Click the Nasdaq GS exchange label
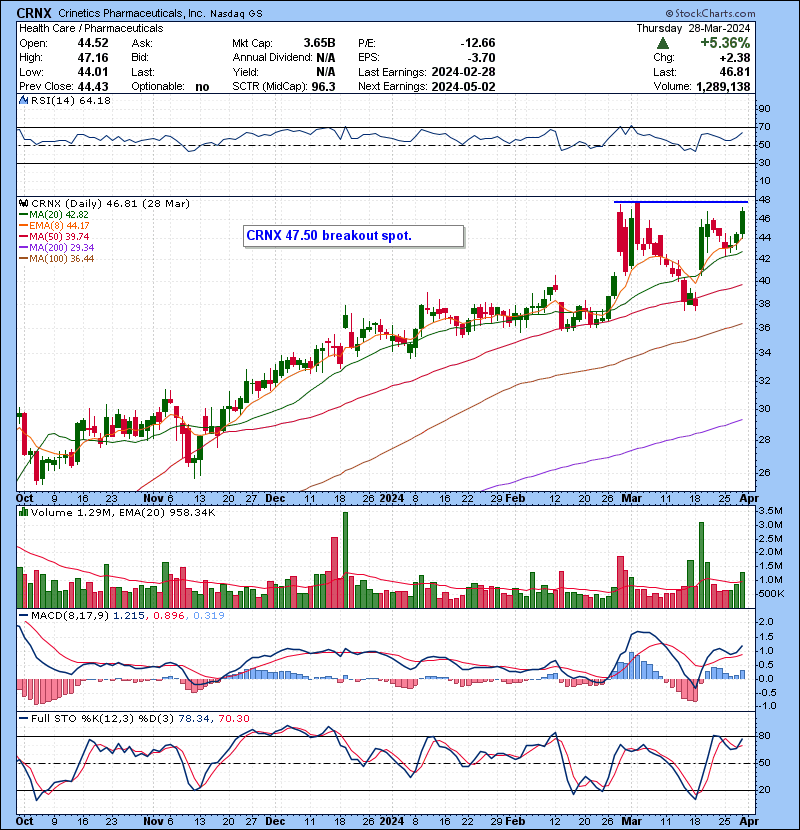Image resolution: width=800 pixels, height=830 pixels. 236,14
